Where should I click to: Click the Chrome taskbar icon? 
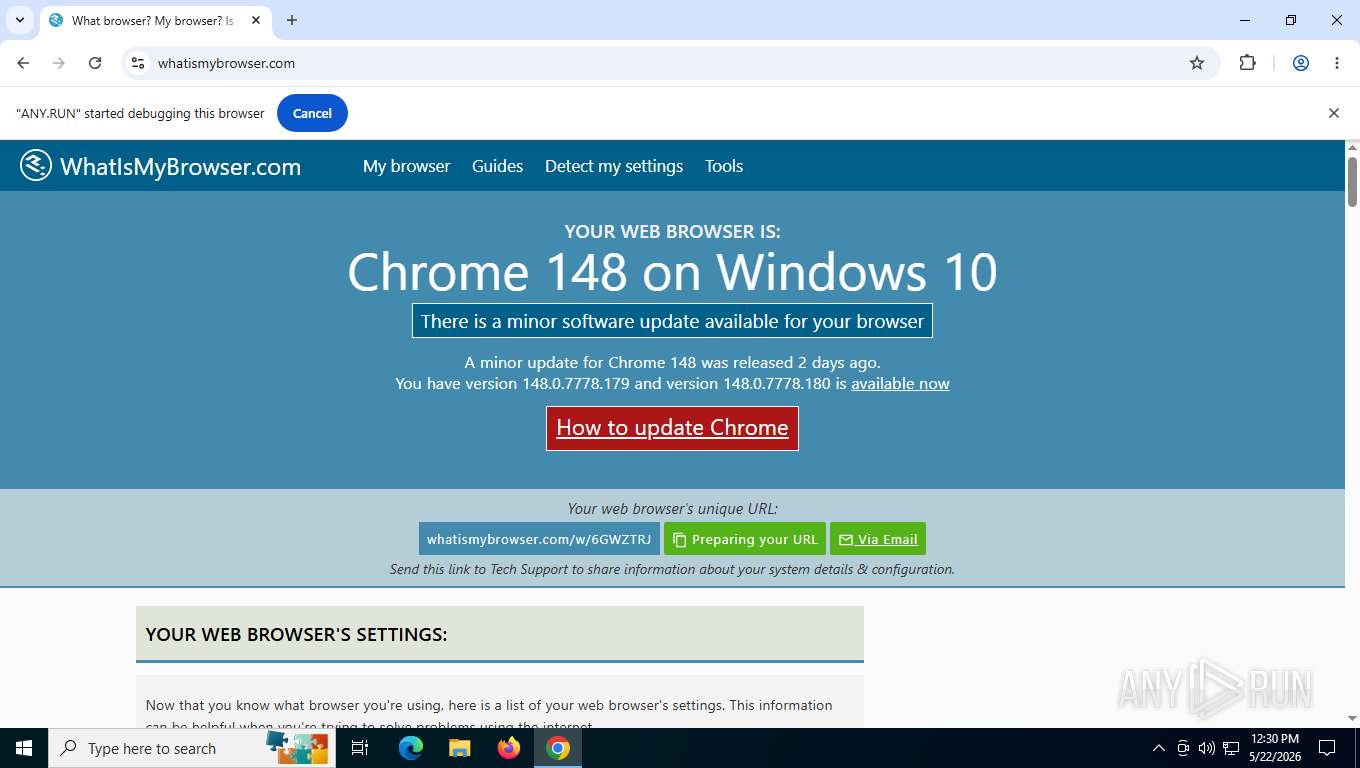[x=558, y=748]
